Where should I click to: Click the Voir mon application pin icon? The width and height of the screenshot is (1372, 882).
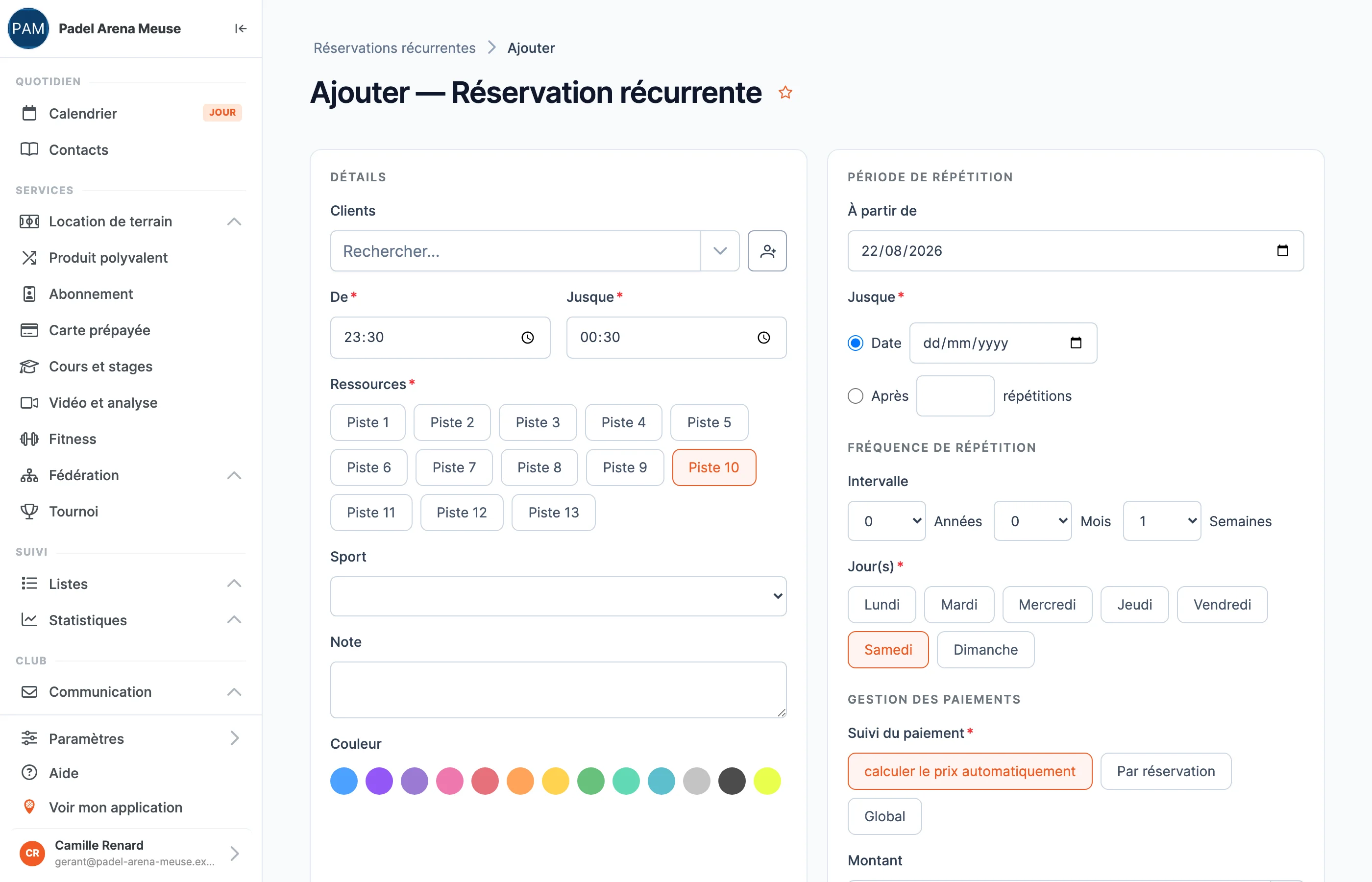[x=29, y=807]
